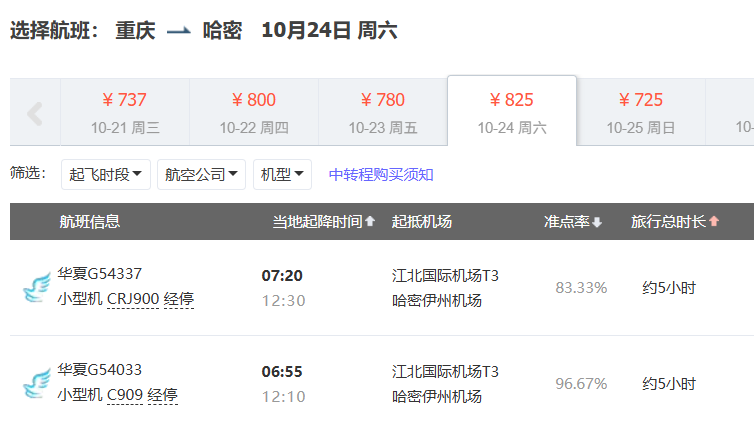Click flight number 华夏G54337
Image resolution: width=754 pixels, height=427 pixels.
pyautogui.click(x=100, y=274)
